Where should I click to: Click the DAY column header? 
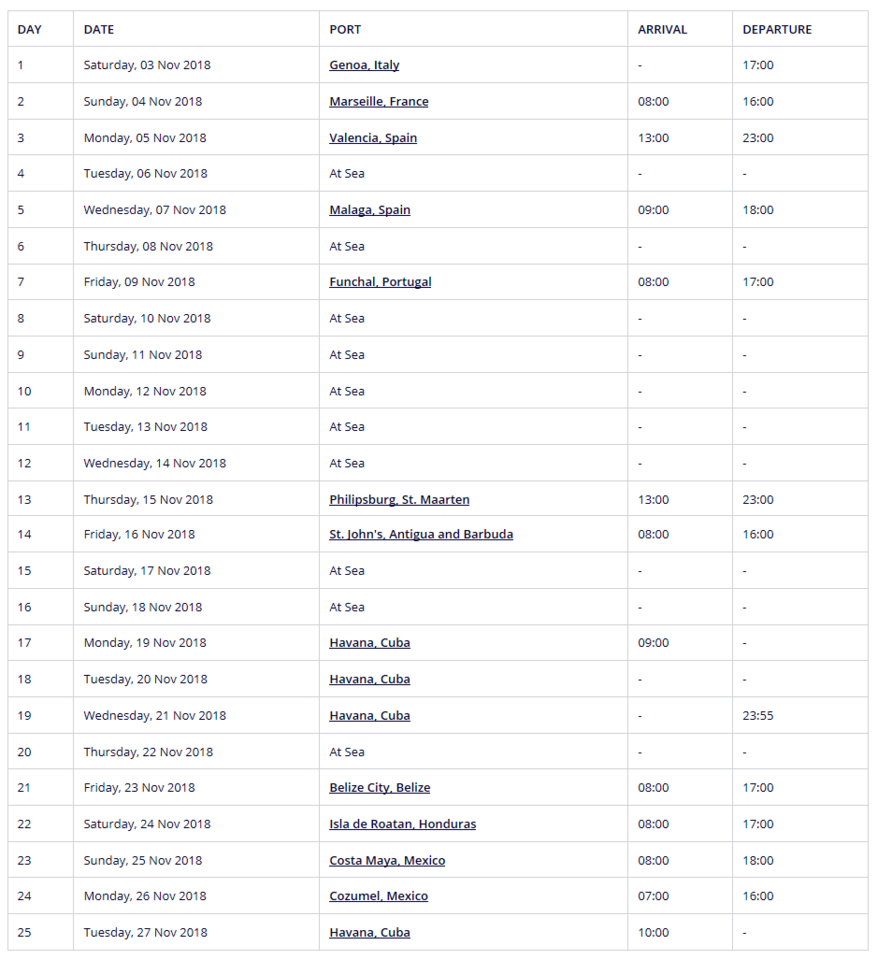coord(29,29)
